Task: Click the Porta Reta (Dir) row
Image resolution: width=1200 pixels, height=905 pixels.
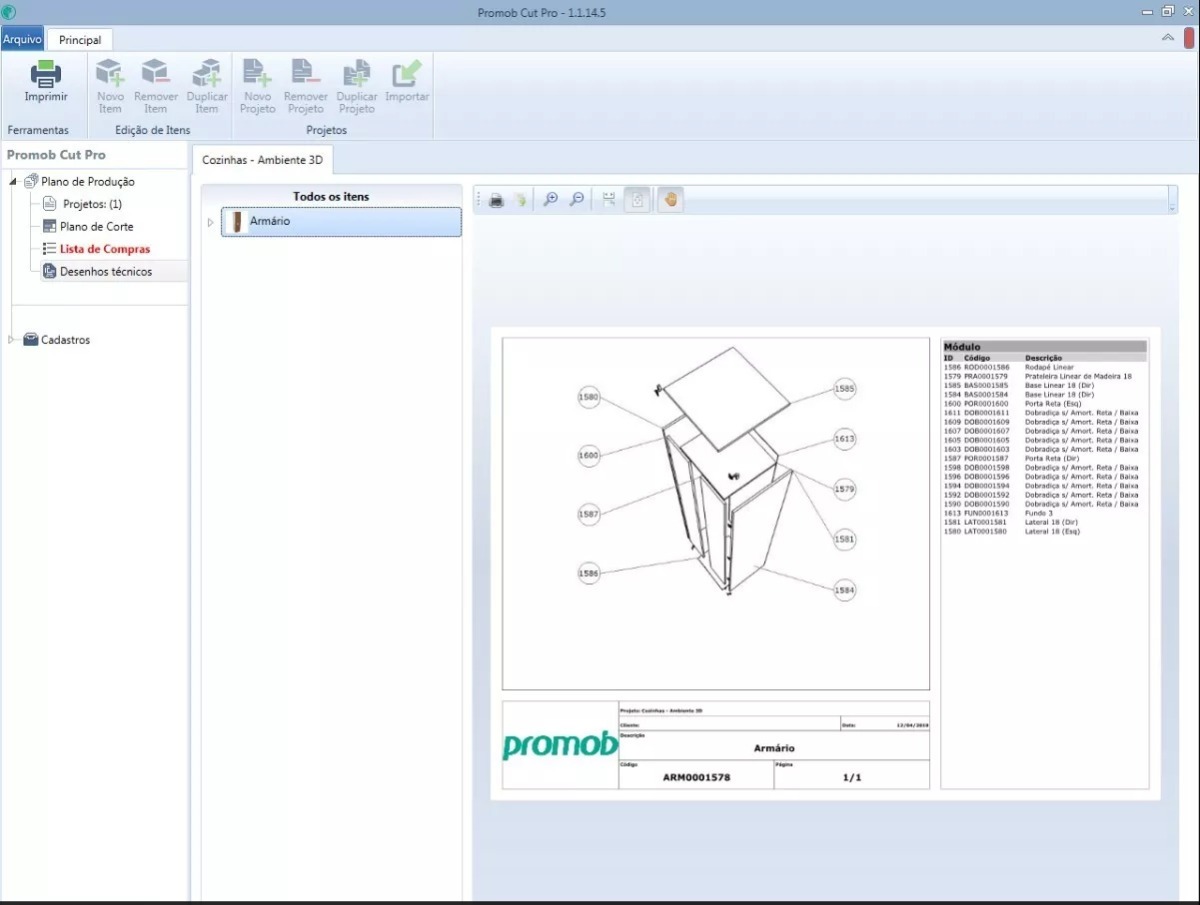Action: pos(1045,458)
